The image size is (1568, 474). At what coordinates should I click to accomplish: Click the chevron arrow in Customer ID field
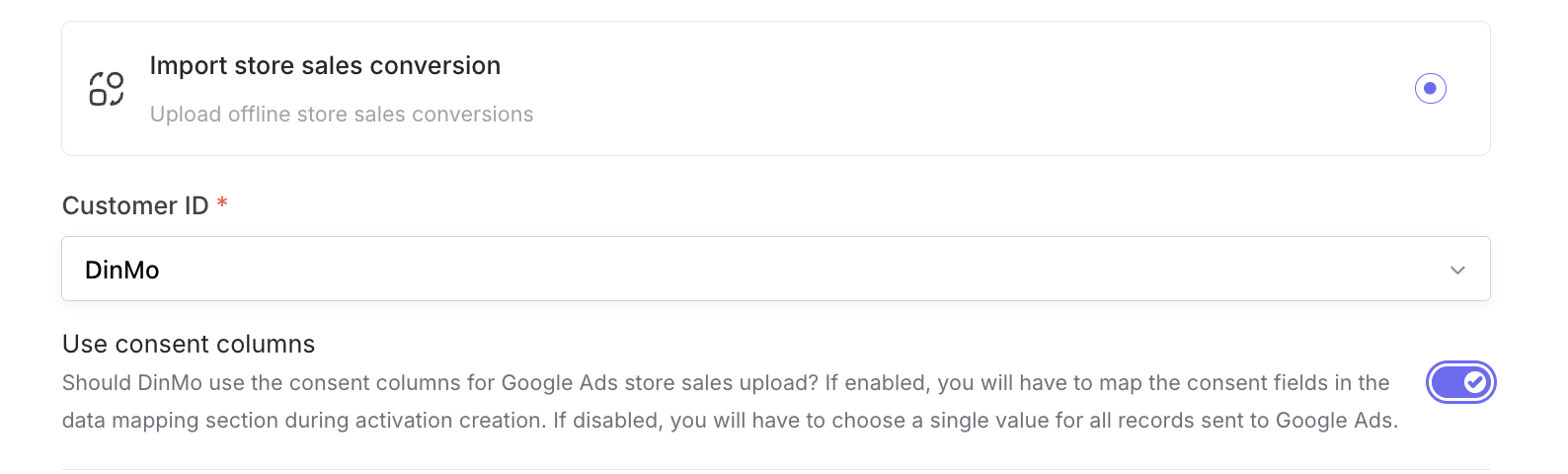click(1456, 271)
